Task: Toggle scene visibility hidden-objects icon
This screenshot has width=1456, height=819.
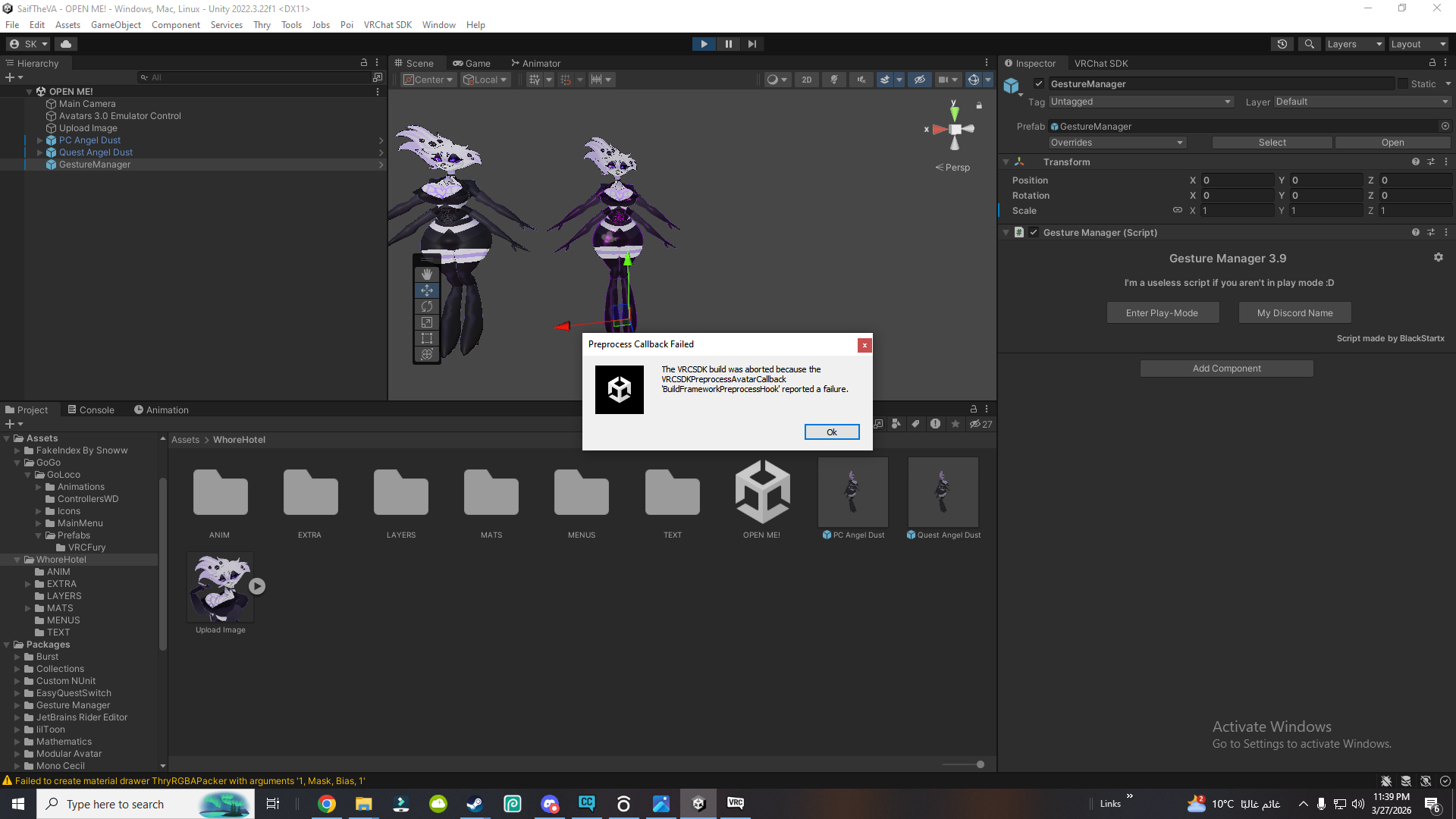Action: click(x=920, y=80)
